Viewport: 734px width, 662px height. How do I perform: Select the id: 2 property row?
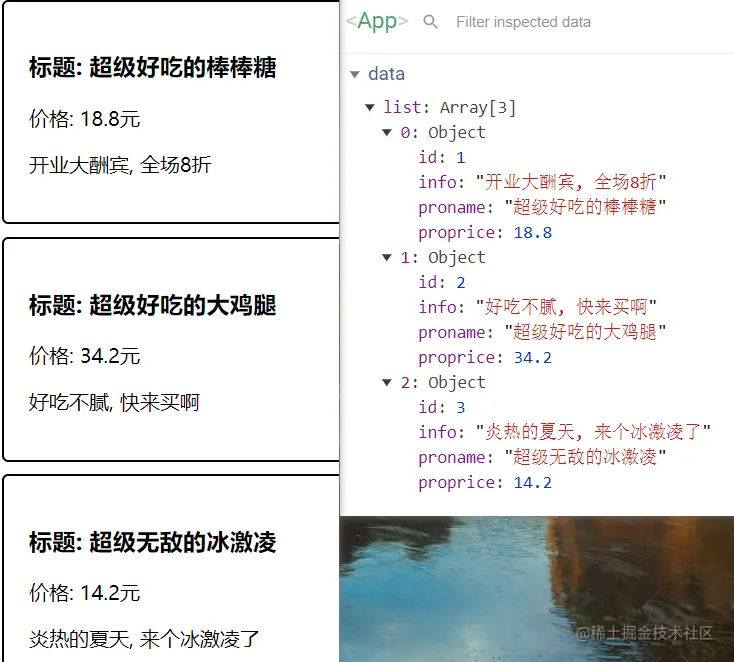(x=442, y=283)
